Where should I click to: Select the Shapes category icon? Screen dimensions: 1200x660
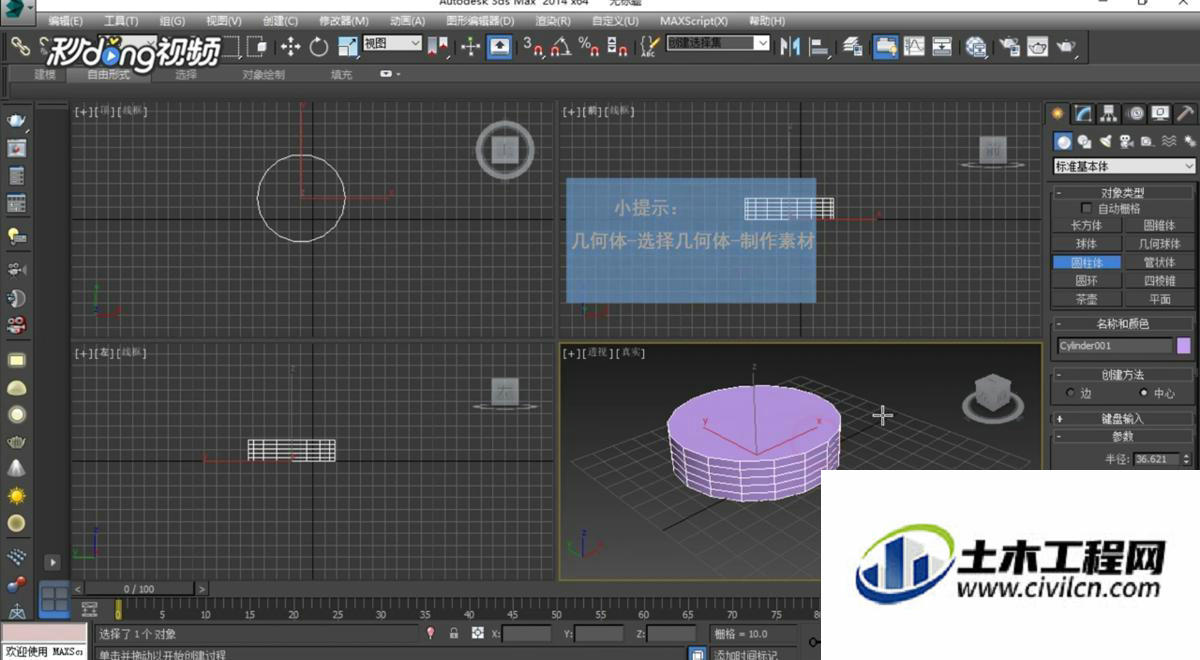click(1085, 142)
